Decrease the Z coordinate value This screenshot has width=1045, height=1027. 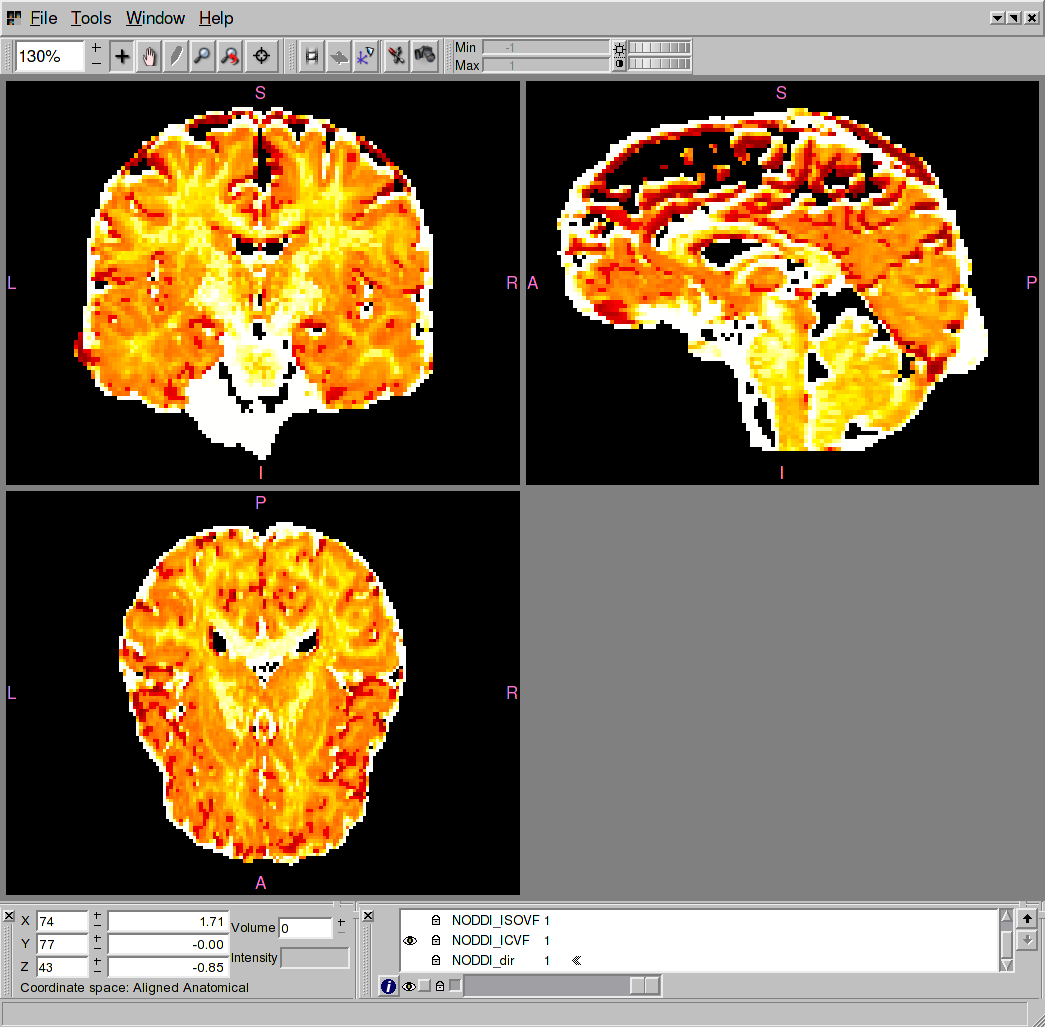coord(97,973)
